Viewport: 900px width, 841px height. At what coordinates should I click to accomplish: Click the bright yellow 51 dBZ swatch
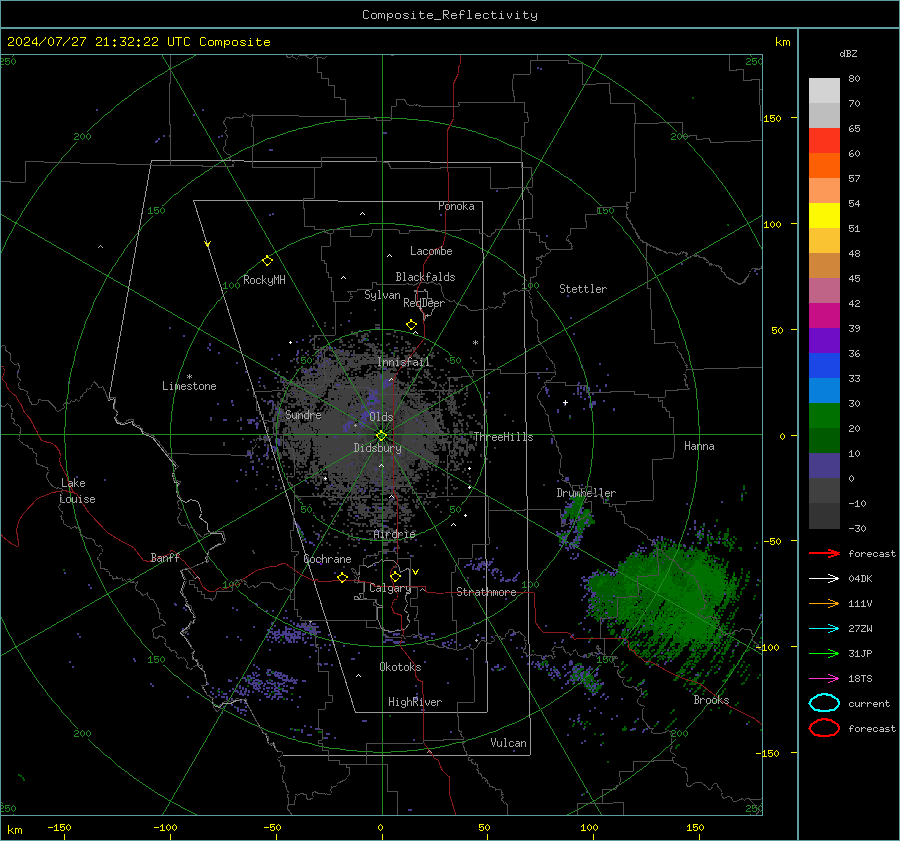[824, 216]
